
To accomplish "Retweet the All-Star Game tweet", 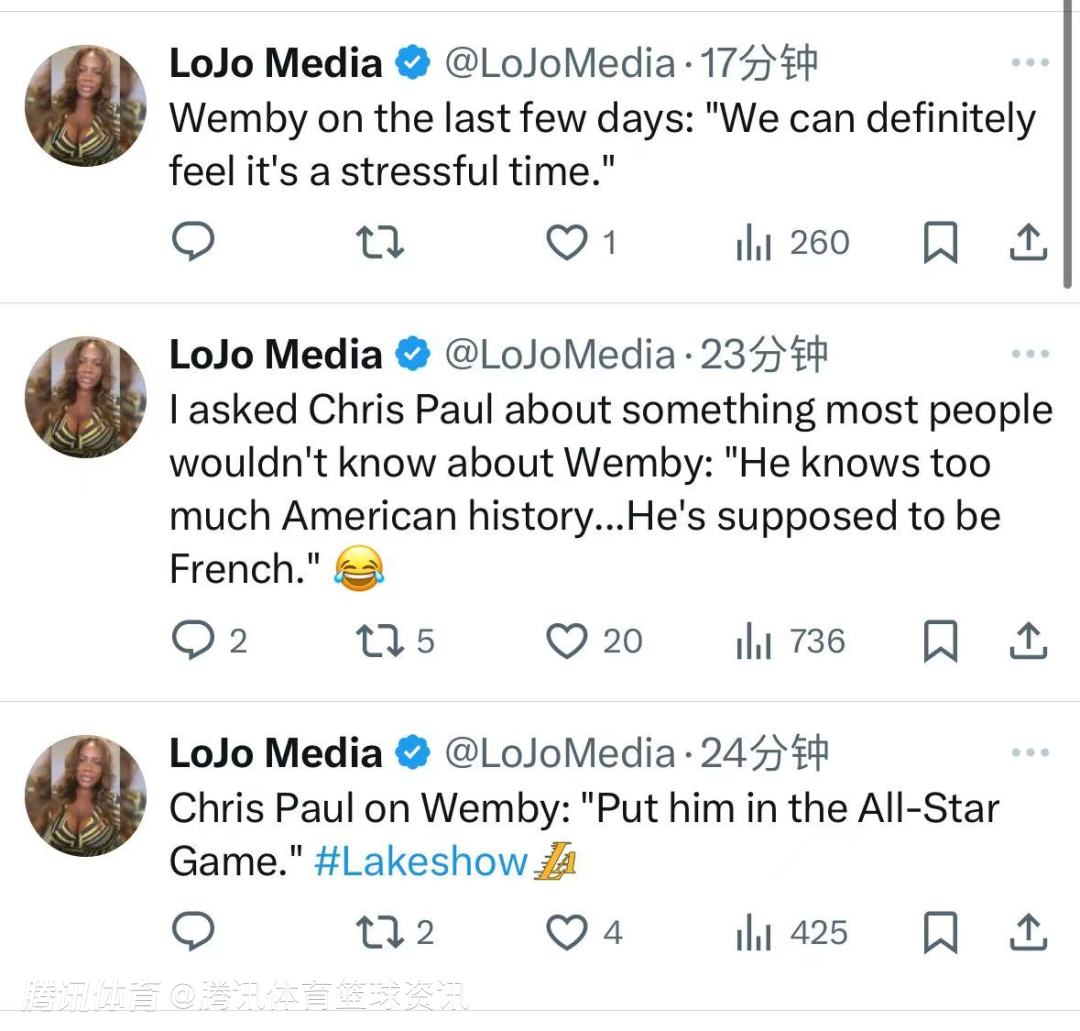I will [x=381, y=933].
